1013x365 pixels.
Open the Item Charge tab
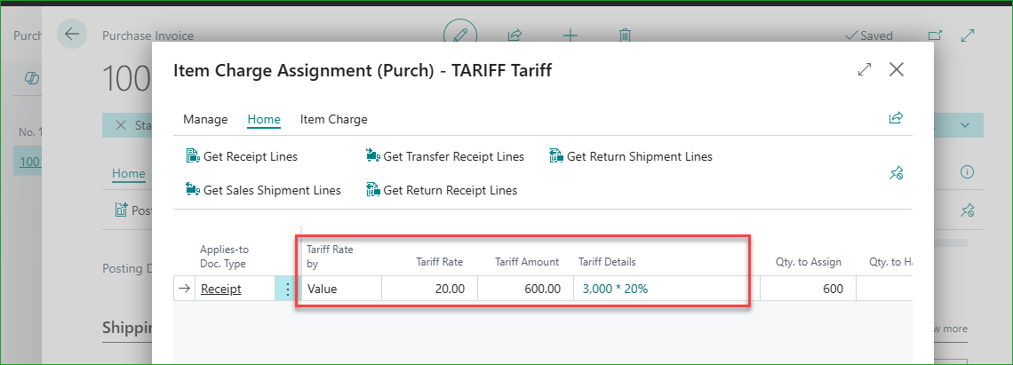[333, 119]
